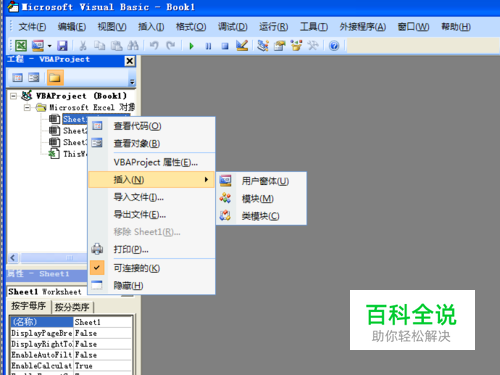Open the 编辑(E) menu
The image size is (500, 375).
tap(72, 27)
